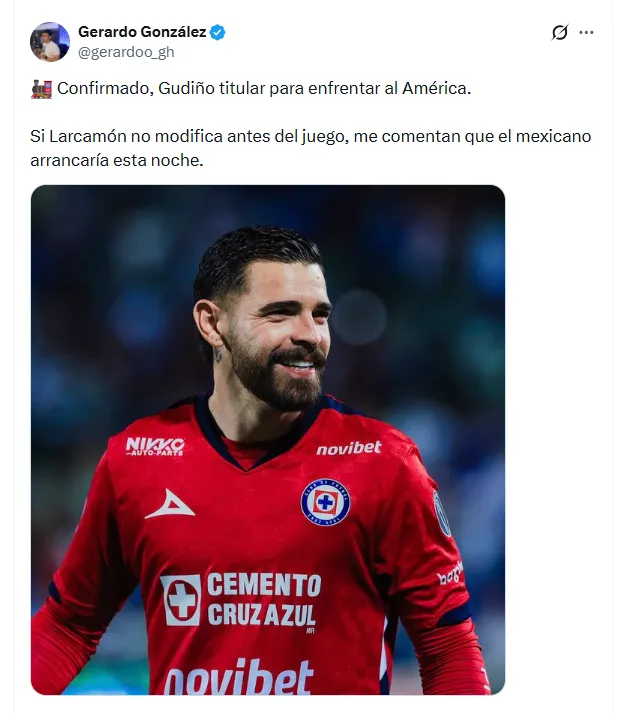Open the attached goalkeeper photo
This screenshot has height=714, width=618.
tap(268, 439)
